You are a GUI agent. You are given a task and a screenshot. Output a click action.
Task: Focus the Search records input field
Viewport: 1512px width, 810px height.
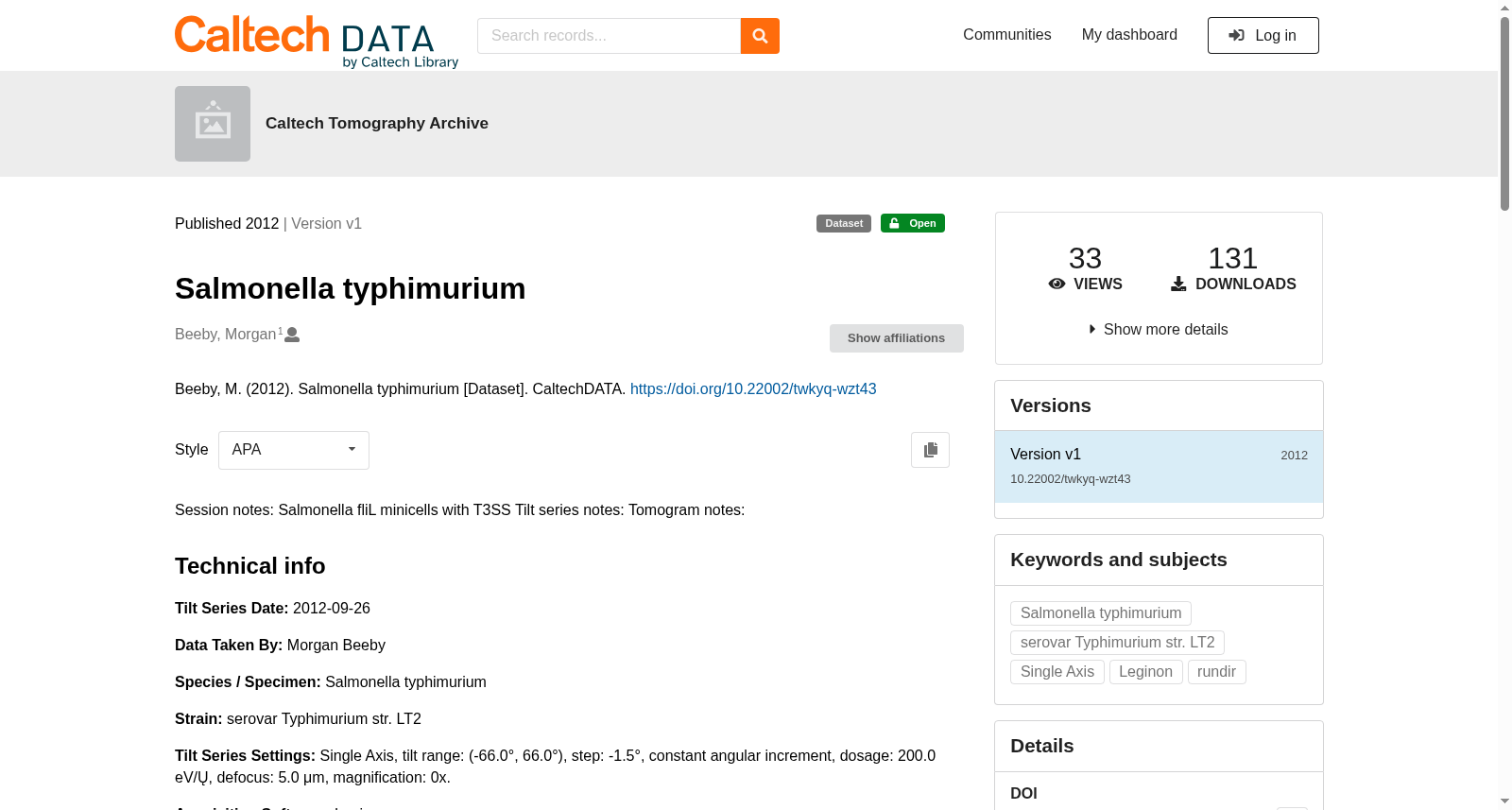point(609,36)
